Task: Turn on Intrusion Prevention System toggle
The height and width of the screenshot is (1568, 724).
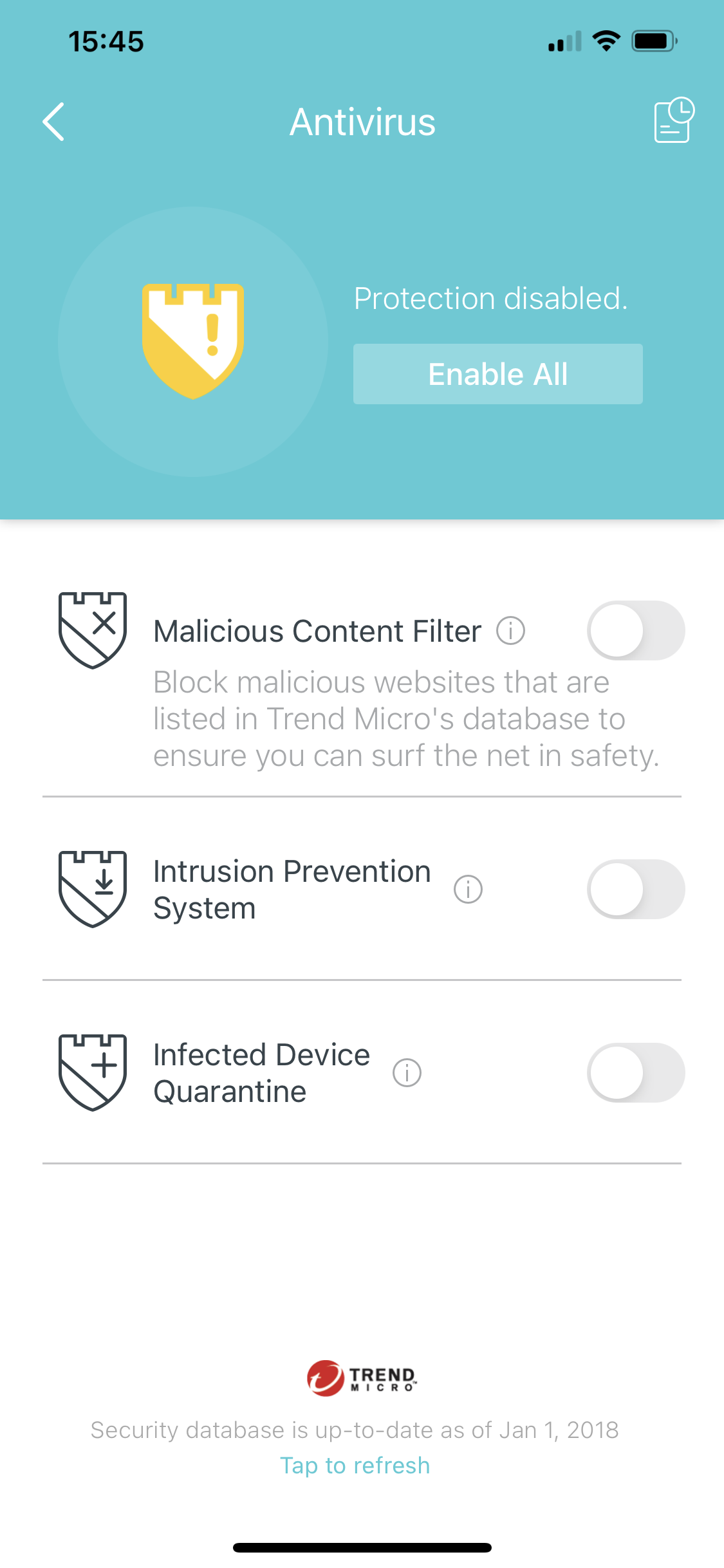Action: (x=635, y=890)
